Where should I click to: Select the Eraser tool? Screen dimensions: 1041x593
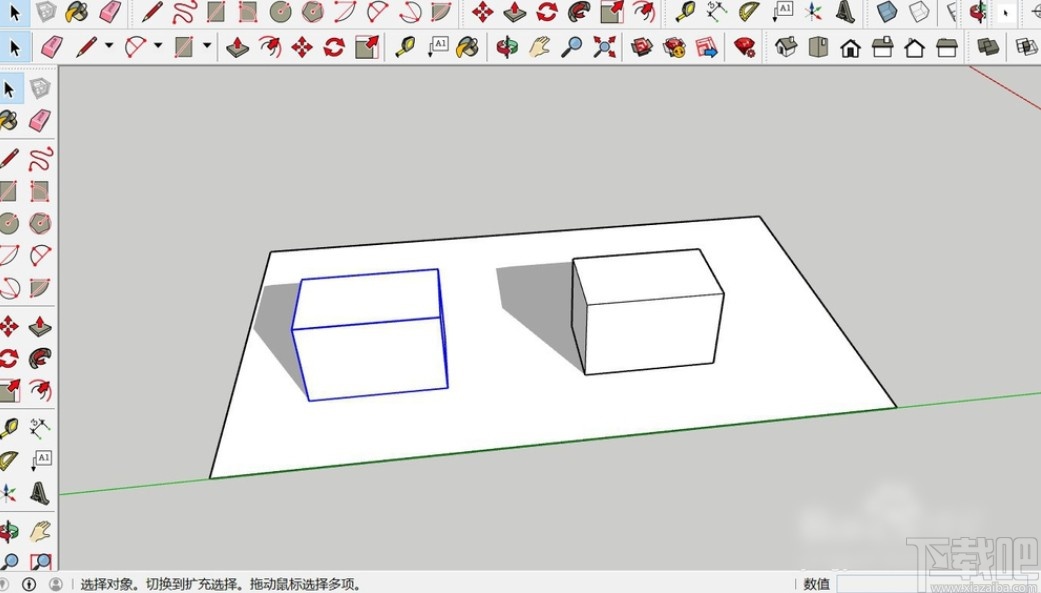[x=51, y=46]
